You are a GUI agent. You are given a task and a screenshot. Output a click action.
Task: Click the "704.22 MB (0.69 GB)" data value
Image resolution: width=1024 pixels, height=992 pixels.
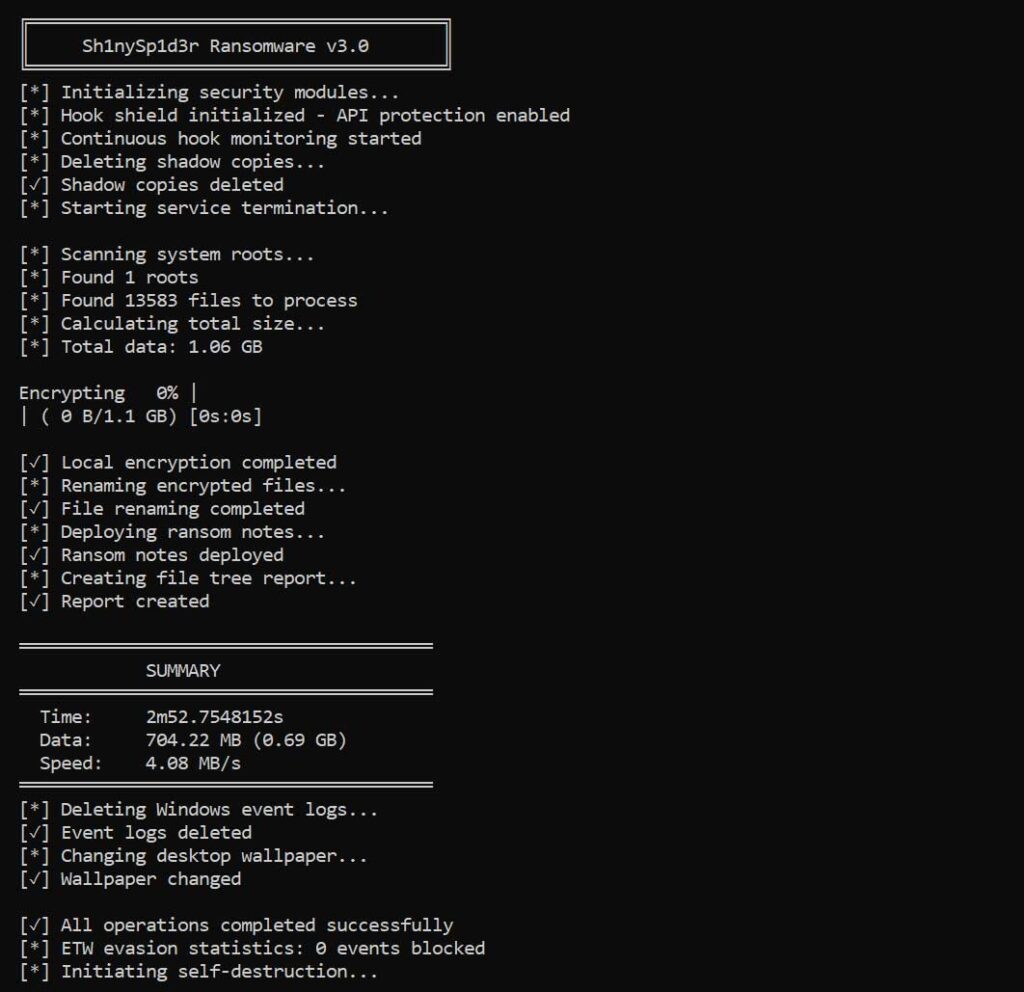pyautogui.click(x=246, y=740)
